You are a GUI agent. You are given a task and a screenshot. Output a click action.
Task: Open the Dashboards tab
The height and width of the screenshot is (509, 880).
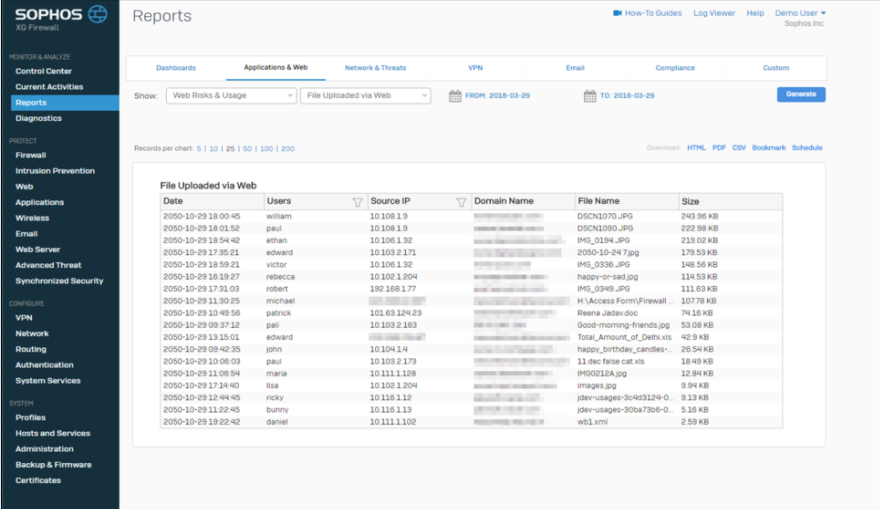176,68
